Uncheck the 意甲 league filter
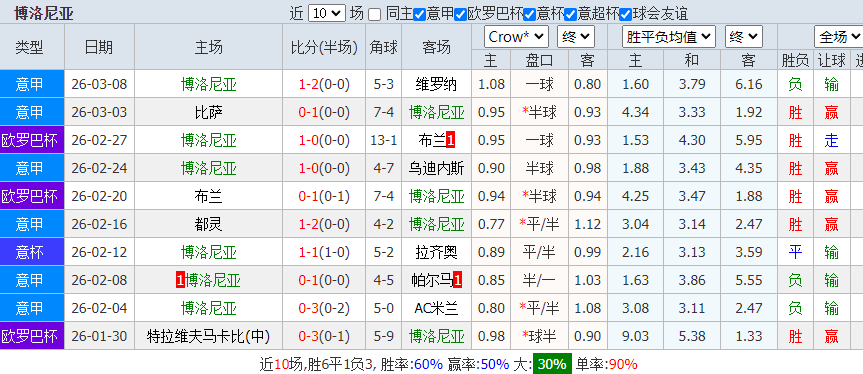 419,14
